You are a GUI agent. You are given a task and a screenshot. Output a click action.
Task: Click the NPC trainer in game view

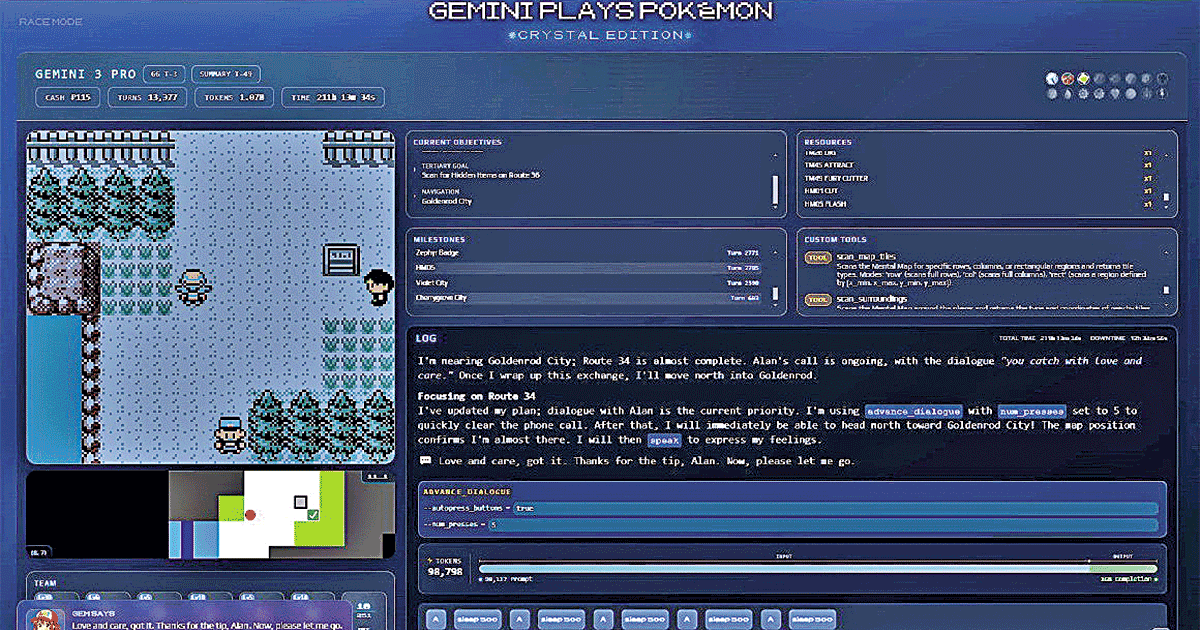377,286
